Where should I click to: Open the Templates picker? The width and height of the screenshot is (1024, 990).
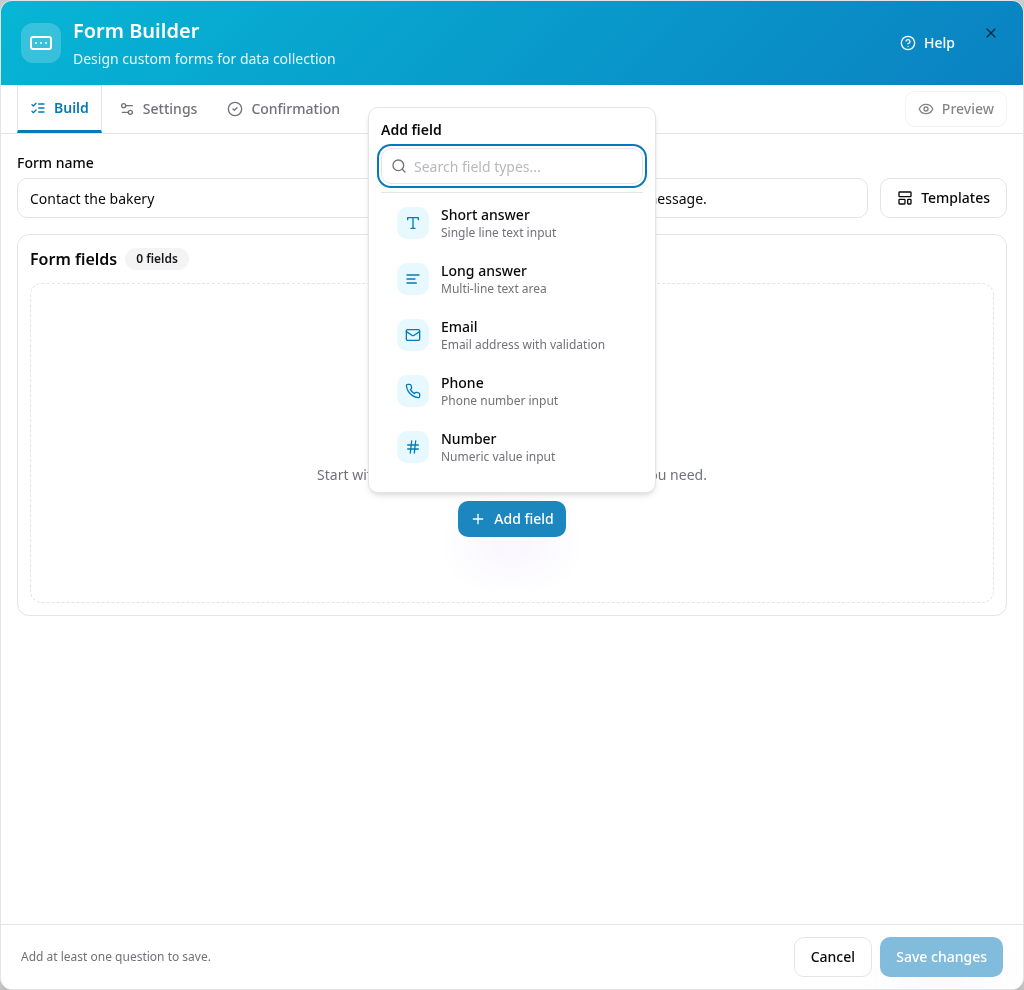coord(943,198)
